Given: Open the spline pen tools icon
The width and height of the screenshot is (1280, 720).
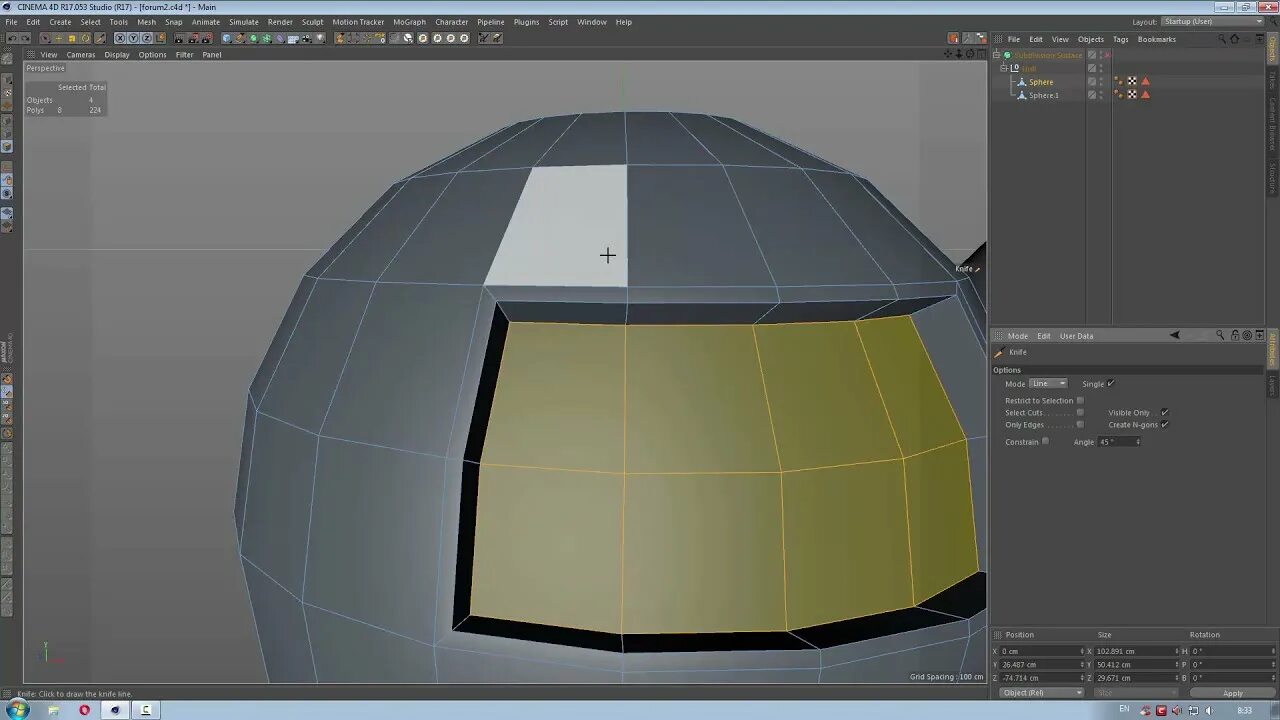Looking at the screenshot, I should pyautogui.click(x=240, y=38).
